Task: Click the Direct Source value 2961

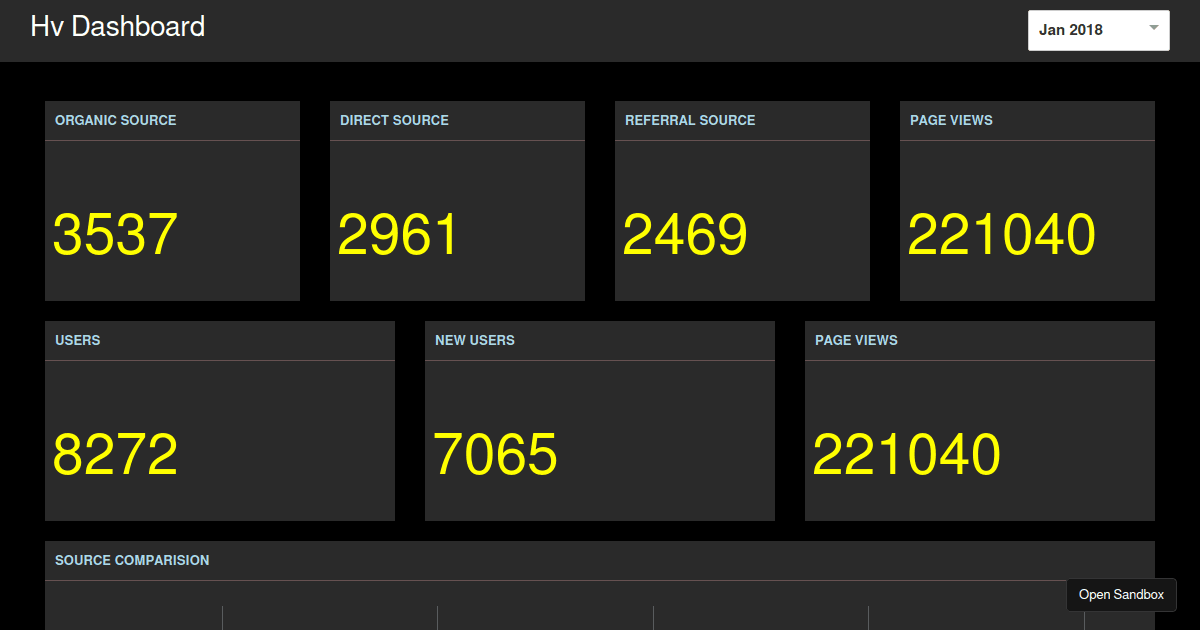Action: click(398, 235)
